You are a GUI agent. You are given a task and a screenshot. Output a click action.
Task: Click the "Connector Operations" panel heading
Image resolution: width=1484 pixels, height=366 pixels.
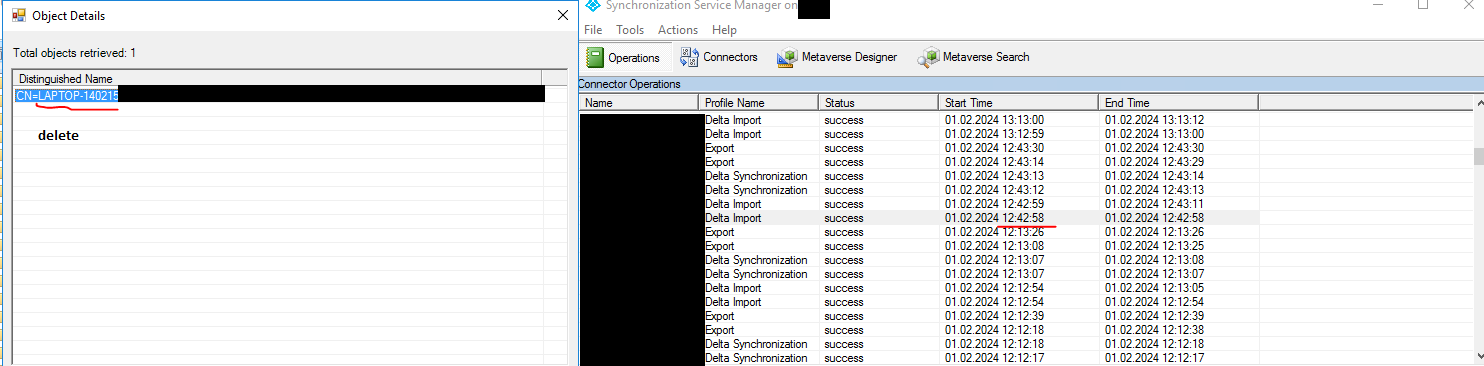629,84
